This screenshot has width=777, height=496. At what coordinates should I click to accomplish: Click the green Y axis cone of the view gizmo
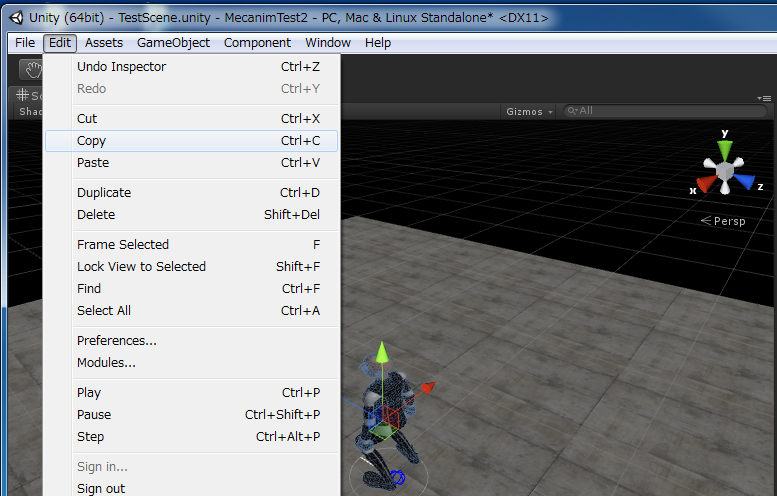[725, 149]
